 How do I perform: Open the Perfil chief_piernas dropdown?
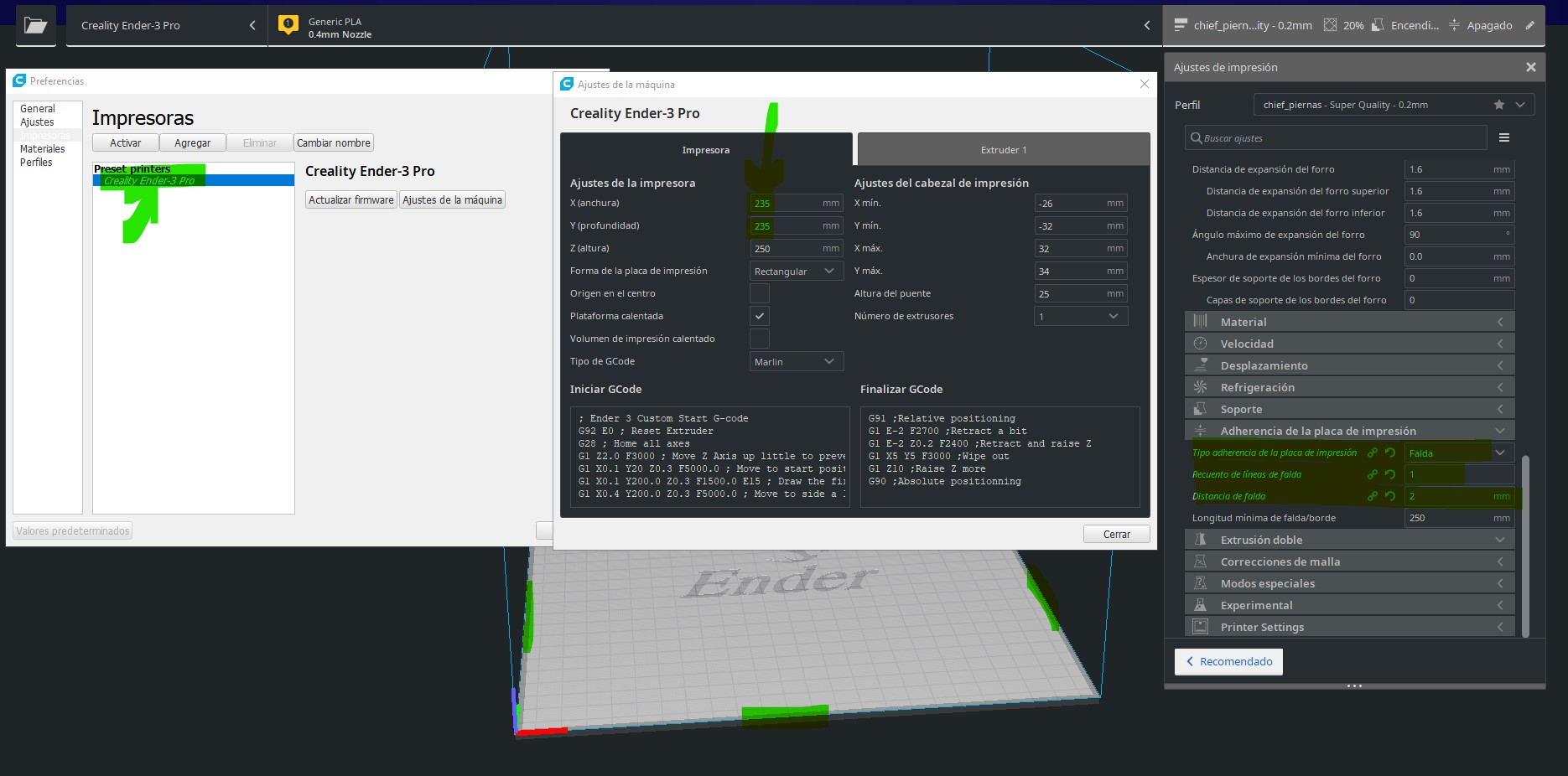point(1394,105)
